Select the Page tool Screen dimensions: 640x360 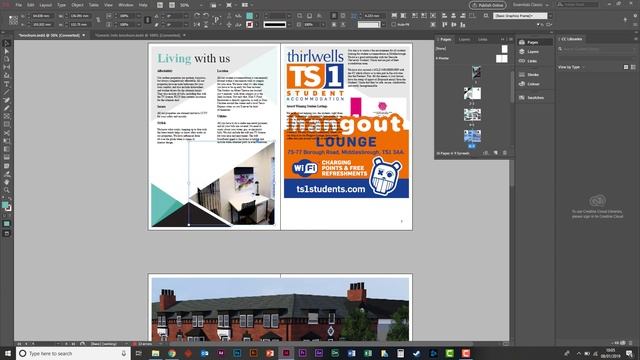click(x=7, y=60)
